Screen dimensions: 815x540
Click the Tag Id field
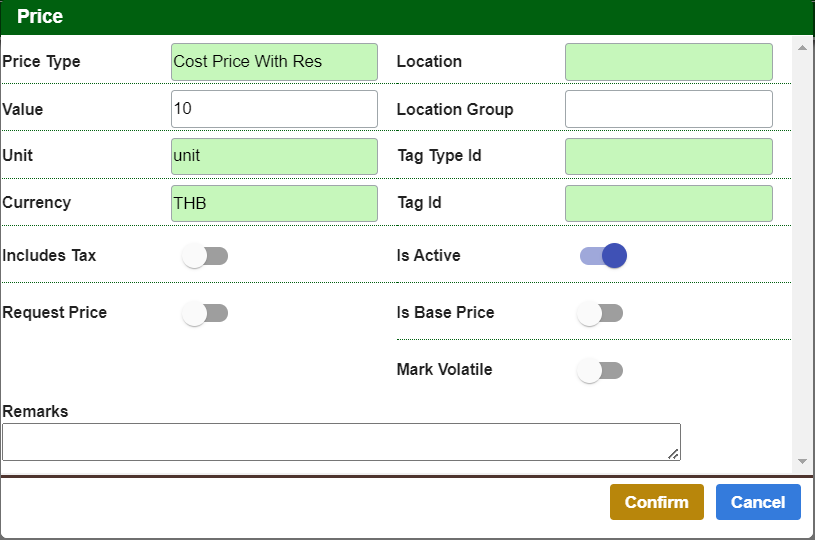coord(668,203)
